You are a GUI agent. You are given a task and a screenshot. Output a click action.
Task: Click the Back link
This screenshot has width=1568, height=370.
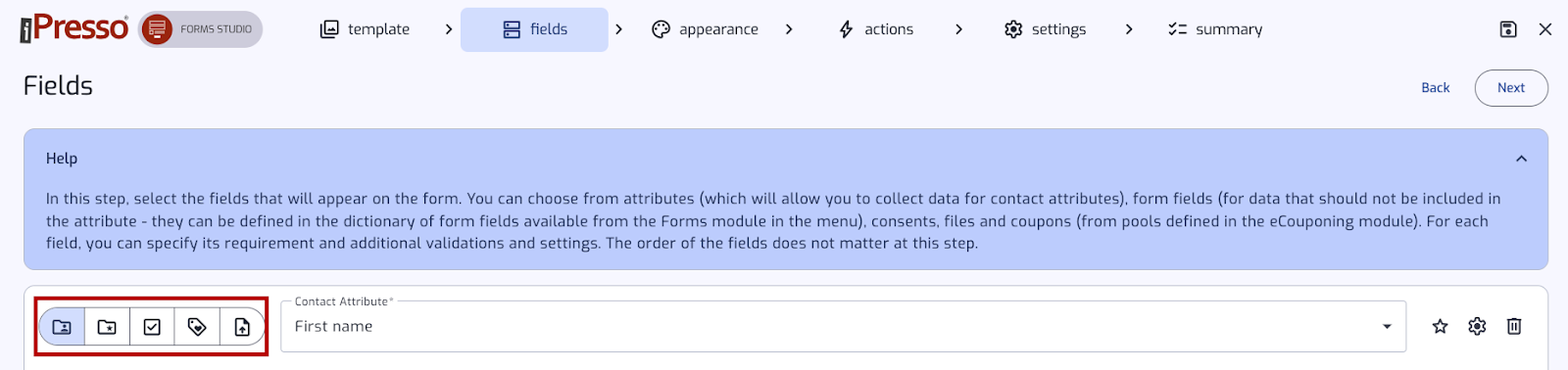tap(1436, 87)
